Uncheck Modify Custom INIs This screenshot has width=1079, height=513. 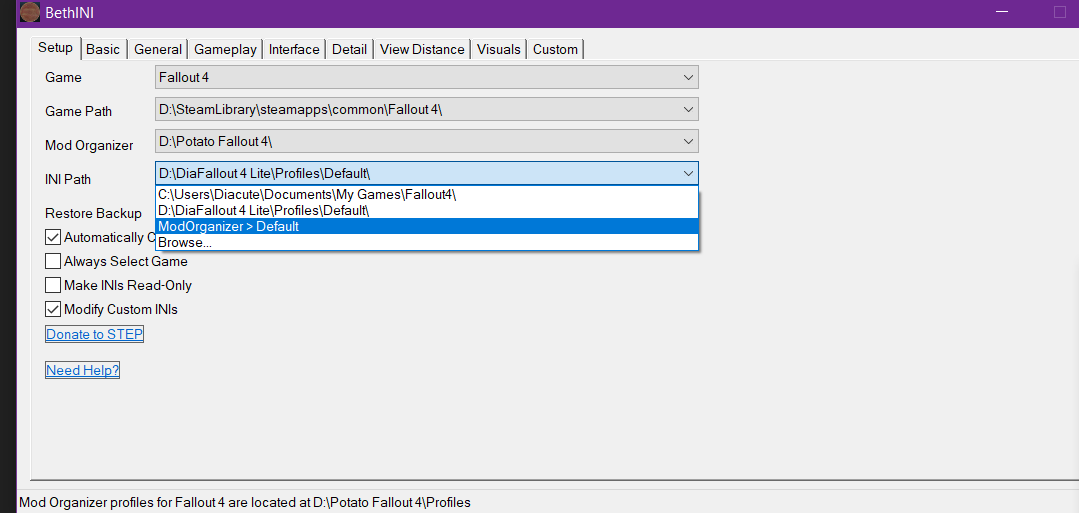point(53,310)
